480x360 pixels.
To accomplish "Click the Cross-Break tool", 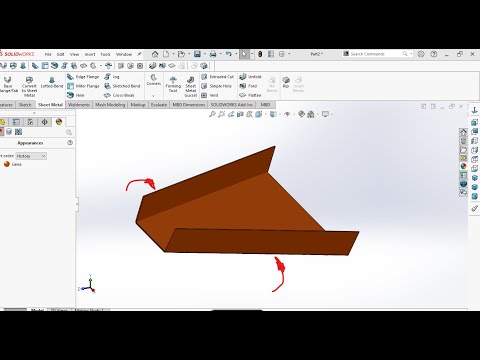I will click(x=119, y=95).
